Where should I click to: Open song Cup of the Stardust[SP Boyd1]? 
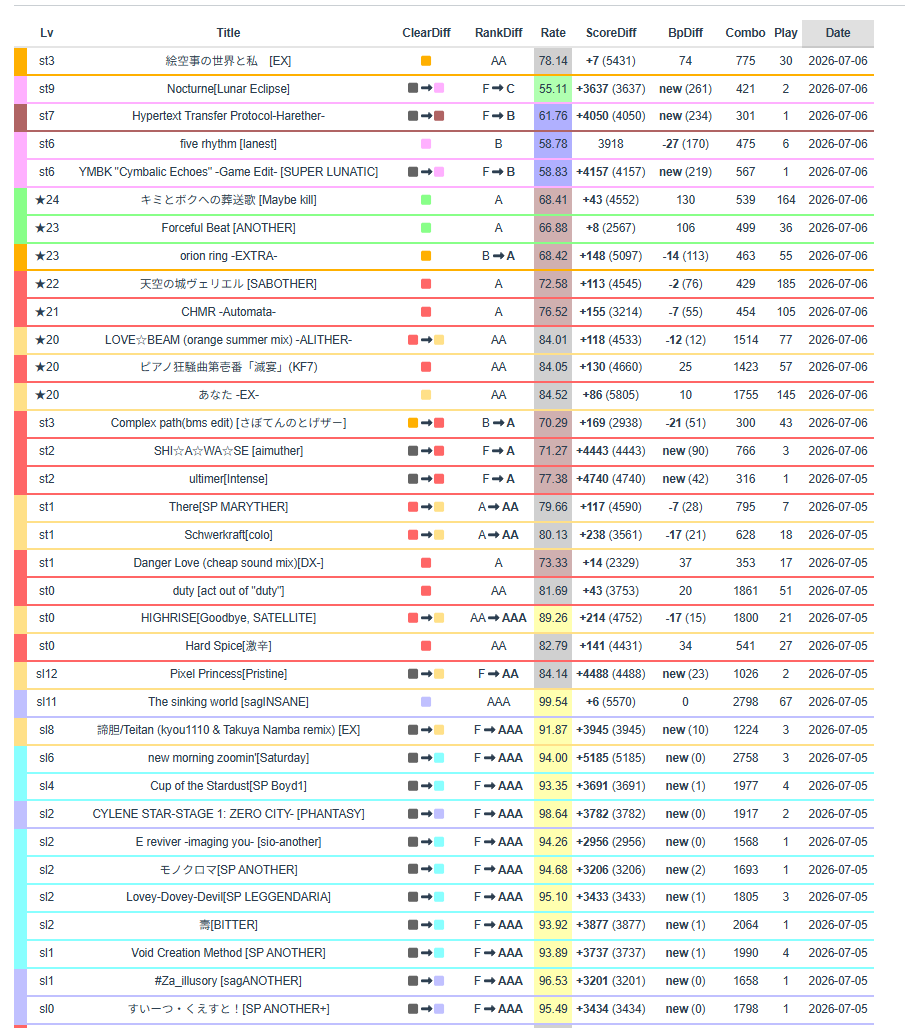(228, 785)
